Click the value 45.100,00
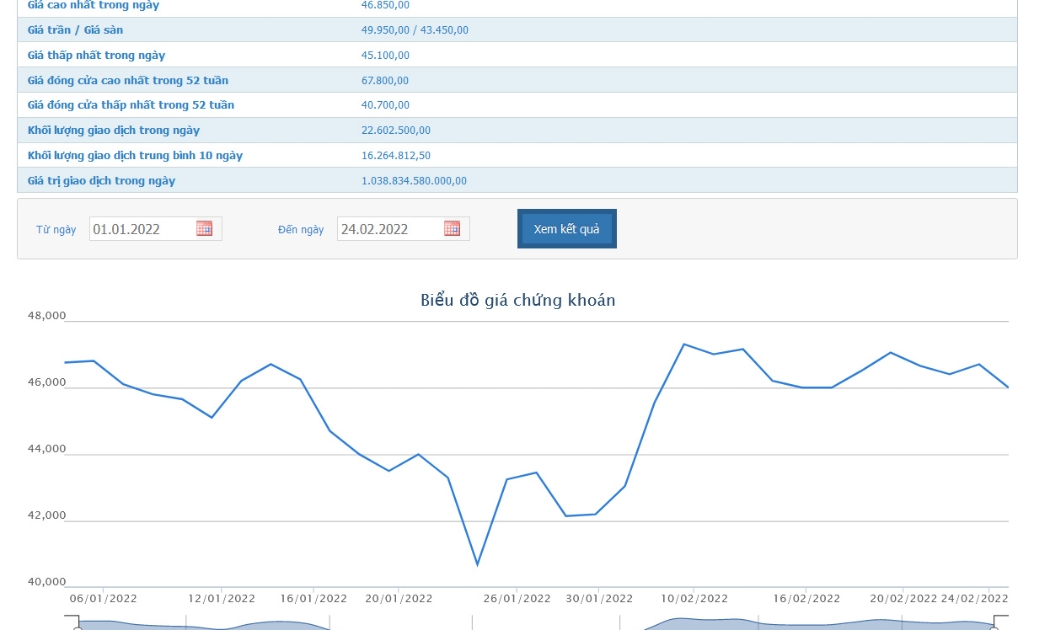This screenshot has height=630, width=1050. [x=385, y=55]
